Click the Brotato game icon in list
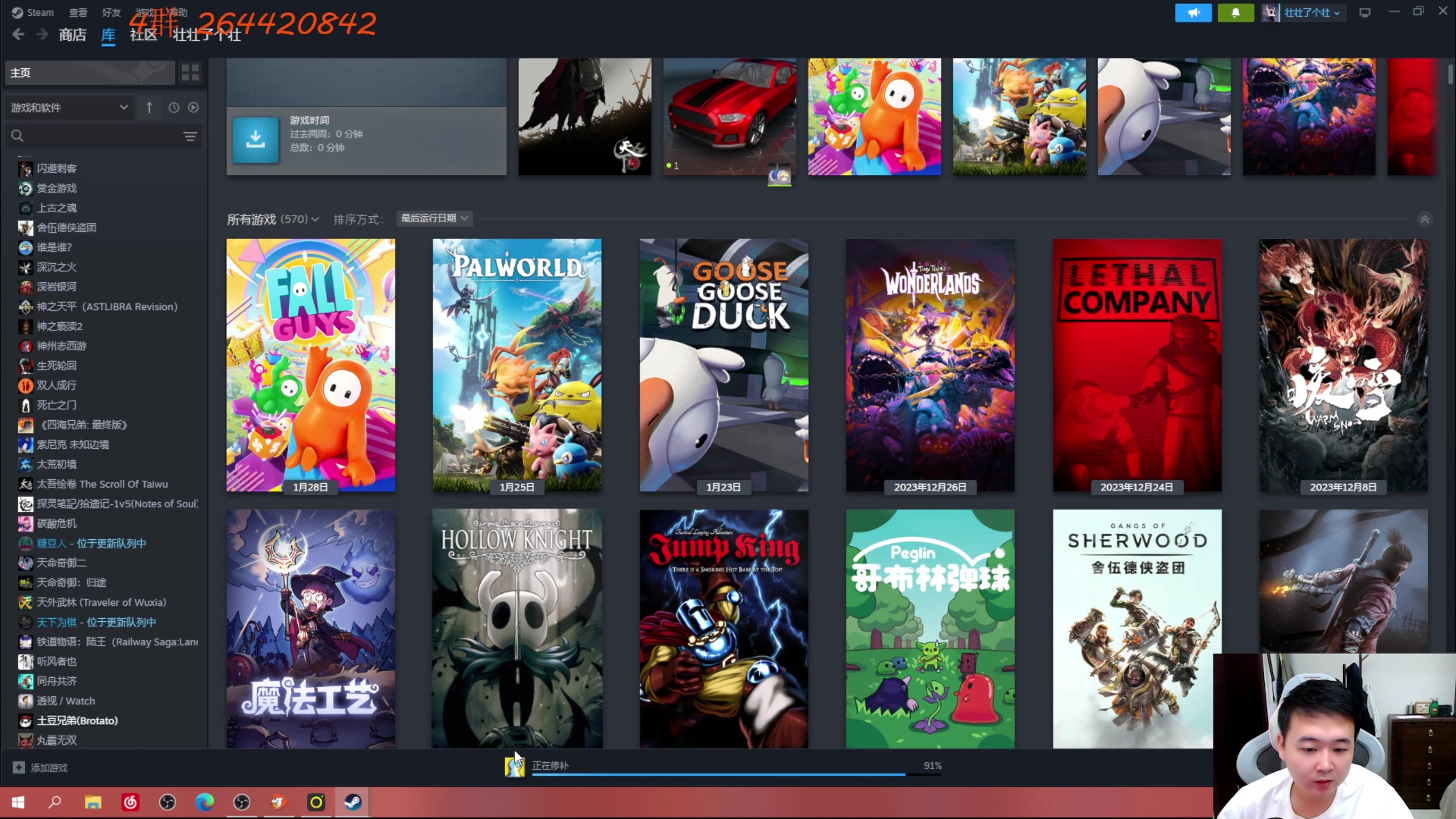The width and height of the screenshot is (1456, 819). [26, 720]
